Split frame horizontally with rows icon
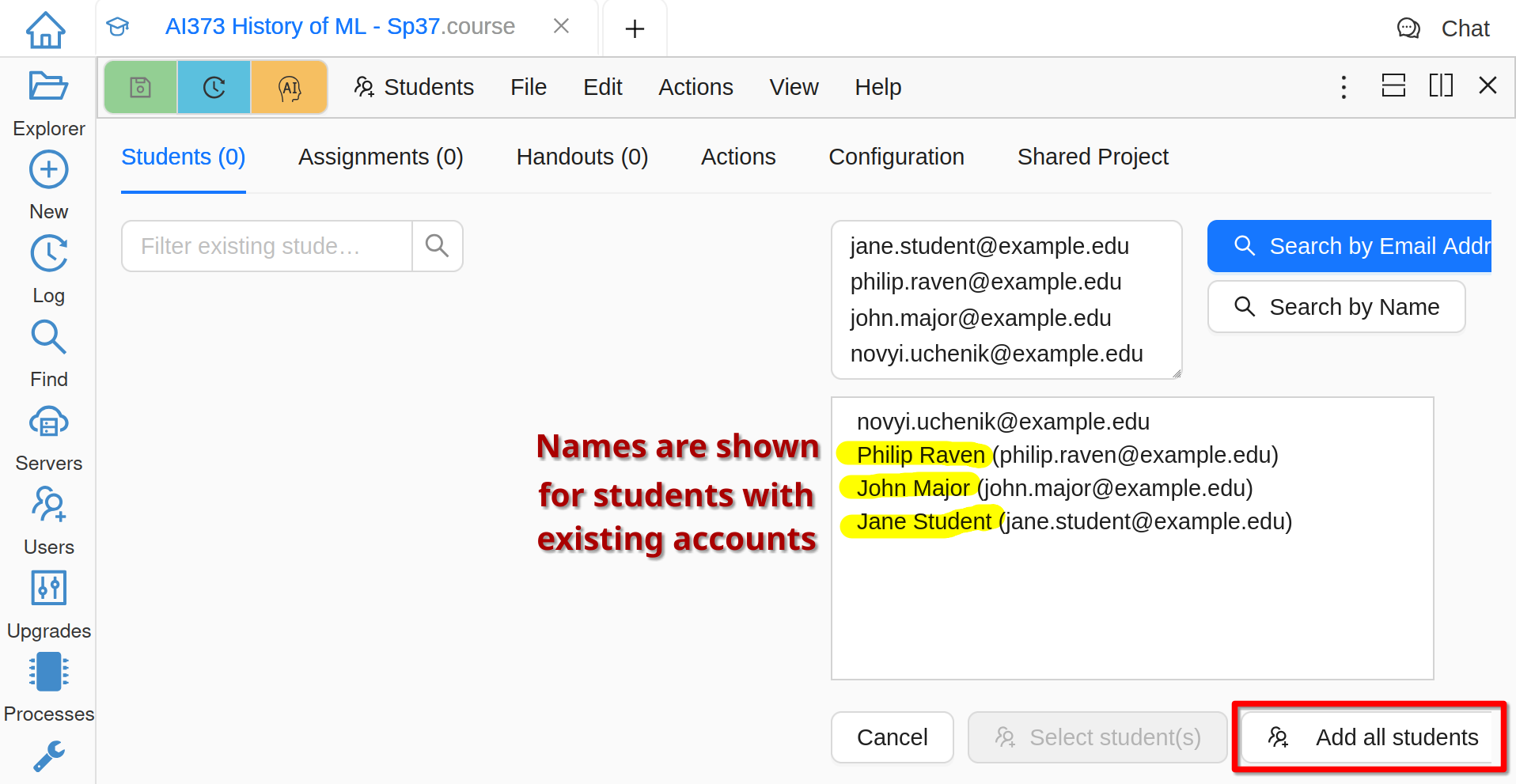The width and height of the screenshot is (1516, 784). click(x=1393, y=85)
